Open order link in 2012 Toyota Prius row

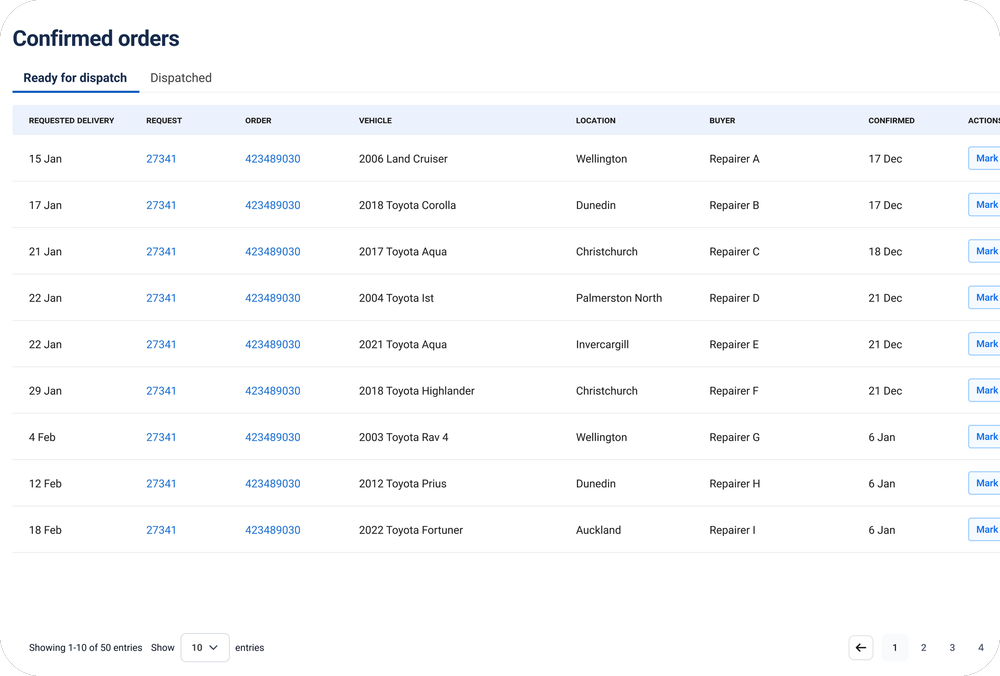tap(272, 484)
